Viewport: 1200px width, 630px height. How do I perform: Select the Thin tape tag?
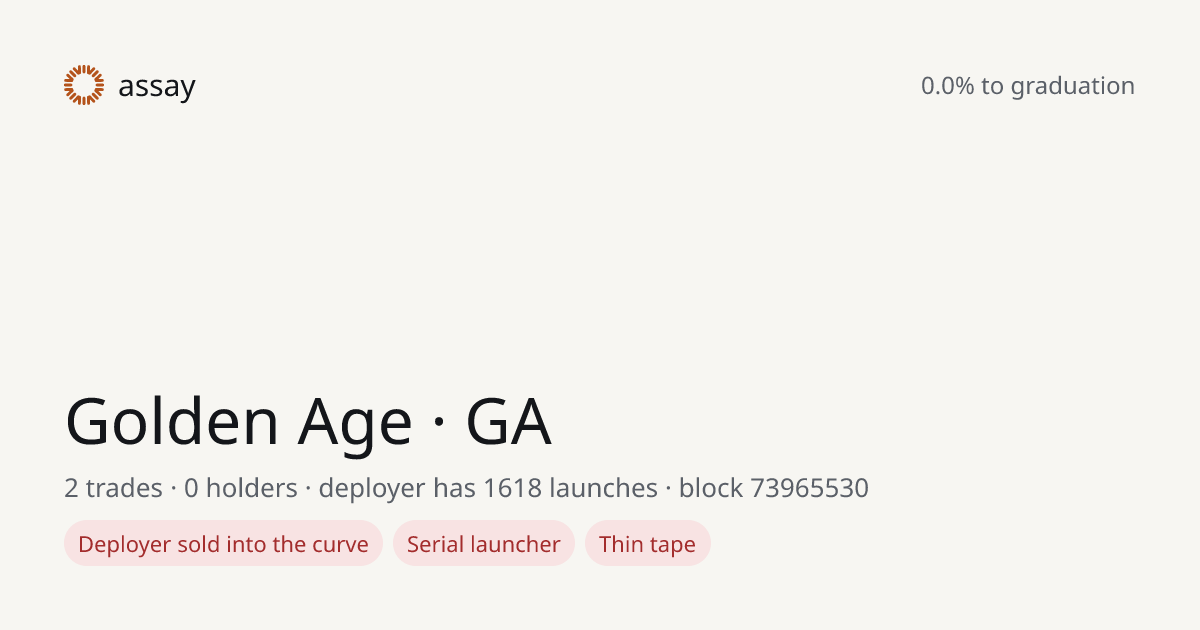pyautogui.click(x=647, y=544)
